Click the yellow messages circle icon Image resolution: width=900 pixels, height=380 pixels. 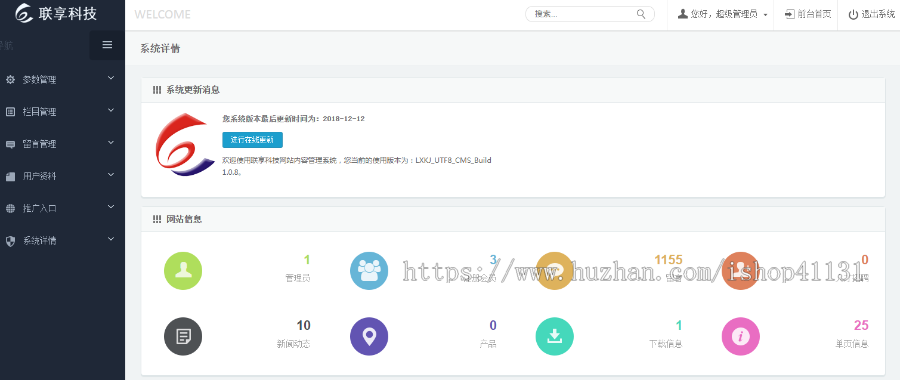tap(554, 270)
